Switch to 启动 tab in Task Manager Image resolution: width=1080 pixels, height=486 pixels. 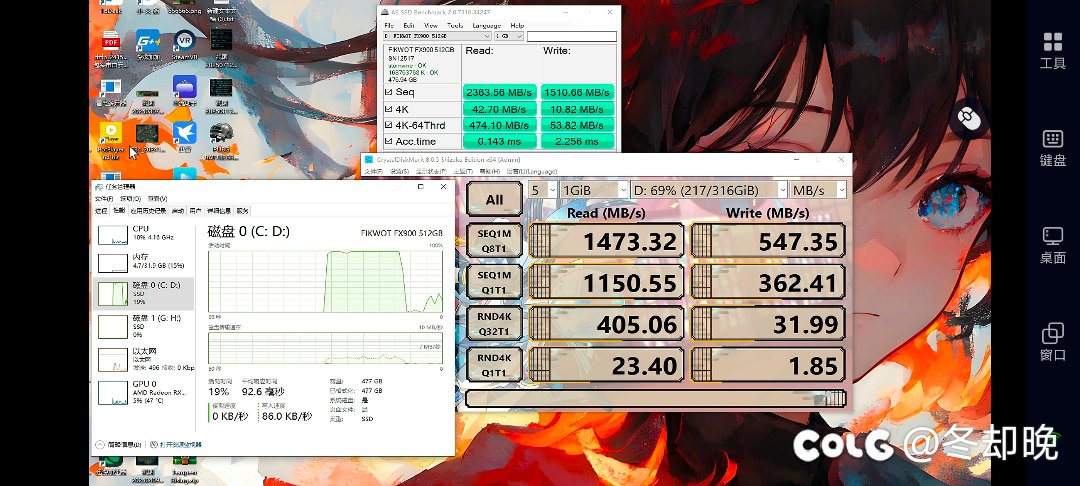tap(178, 211)
